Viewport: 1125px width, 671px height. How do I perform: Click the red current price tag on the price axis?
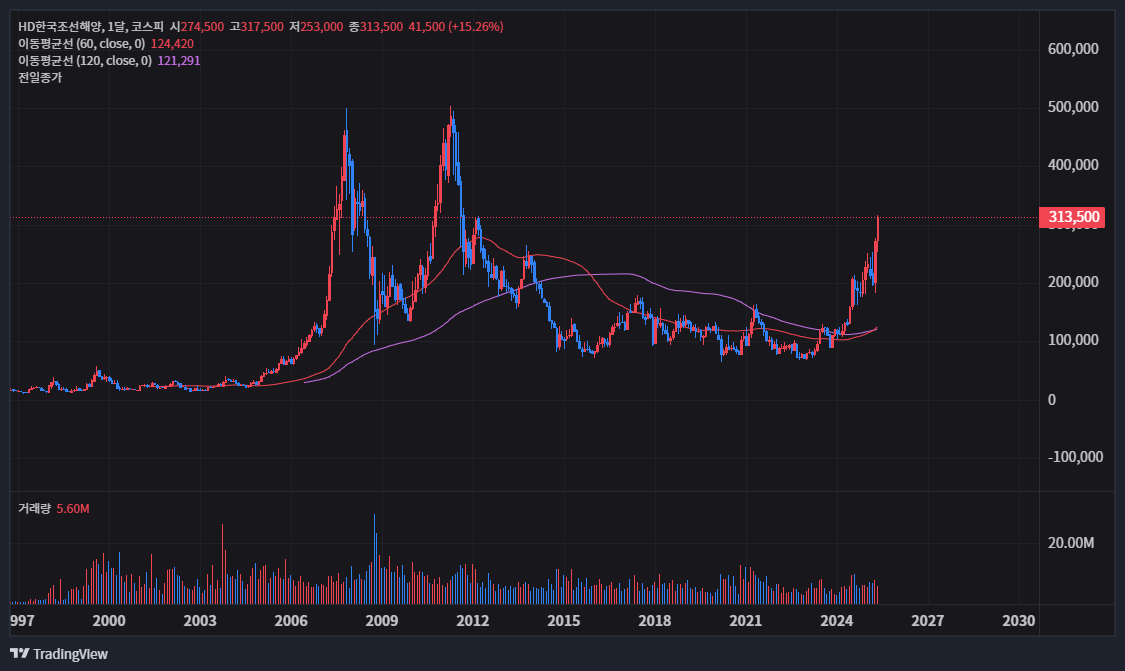[1072, 217]
